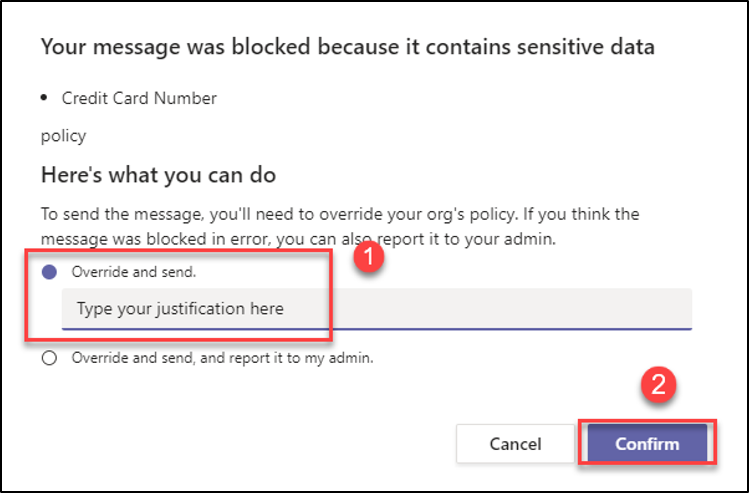Click the empty radio circle icon
This screenshot has height=493, width=749.
click(x=49, y=359)
